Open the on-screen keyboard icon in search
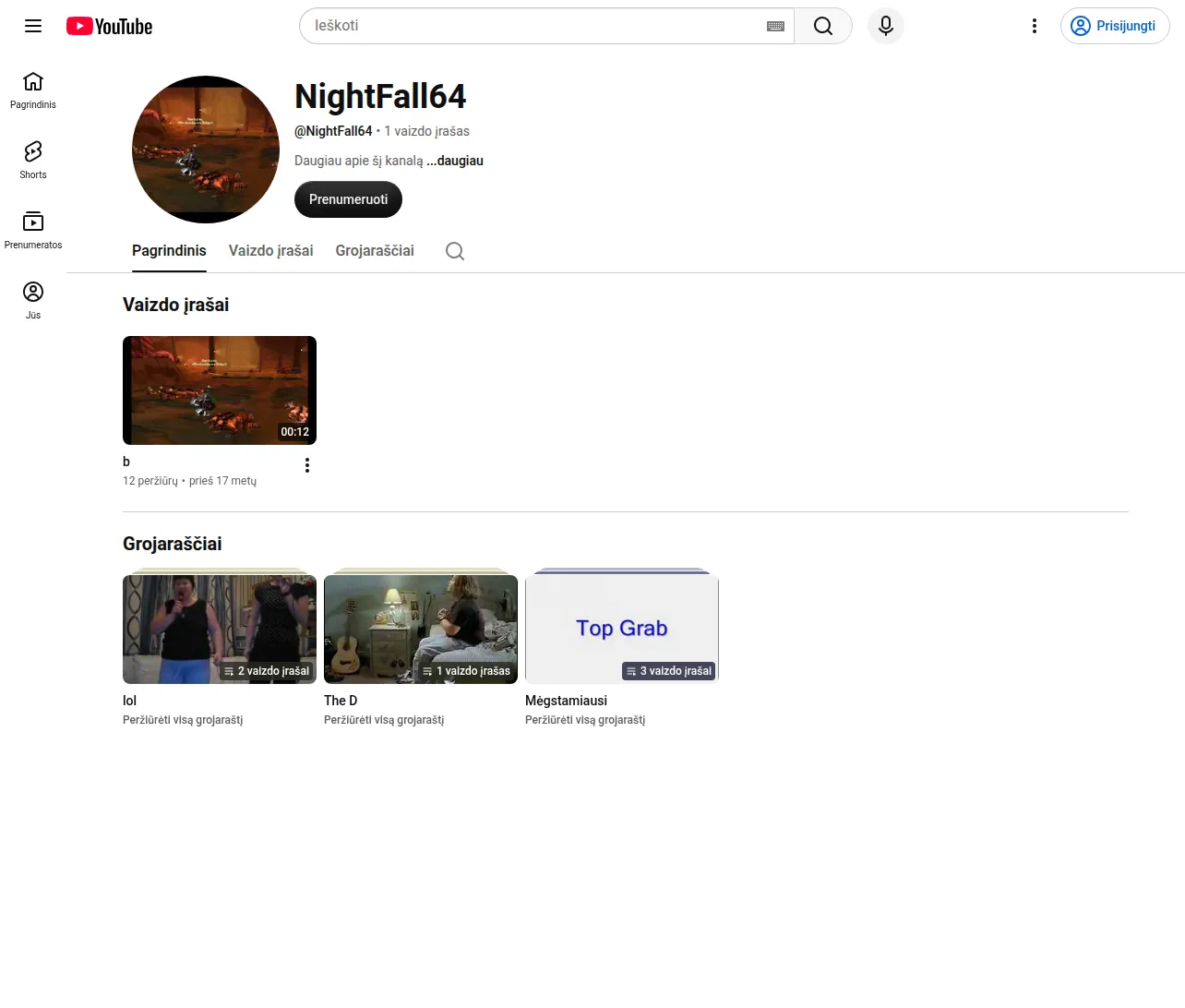The height and width of the screenshot is (1008, 1185). [x=775, y=26]
